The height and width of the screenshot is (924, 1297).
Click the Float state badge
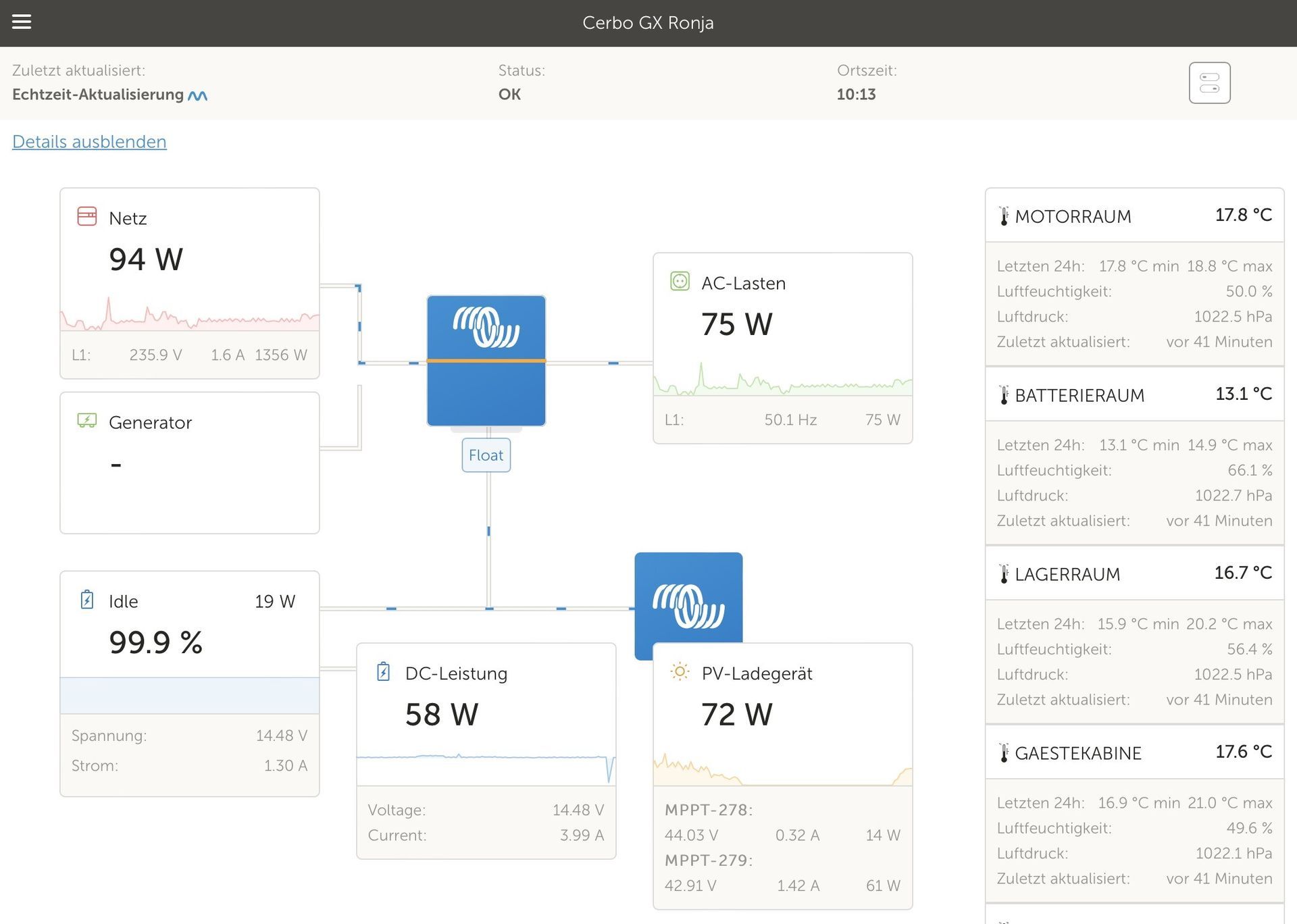[486, 455]
